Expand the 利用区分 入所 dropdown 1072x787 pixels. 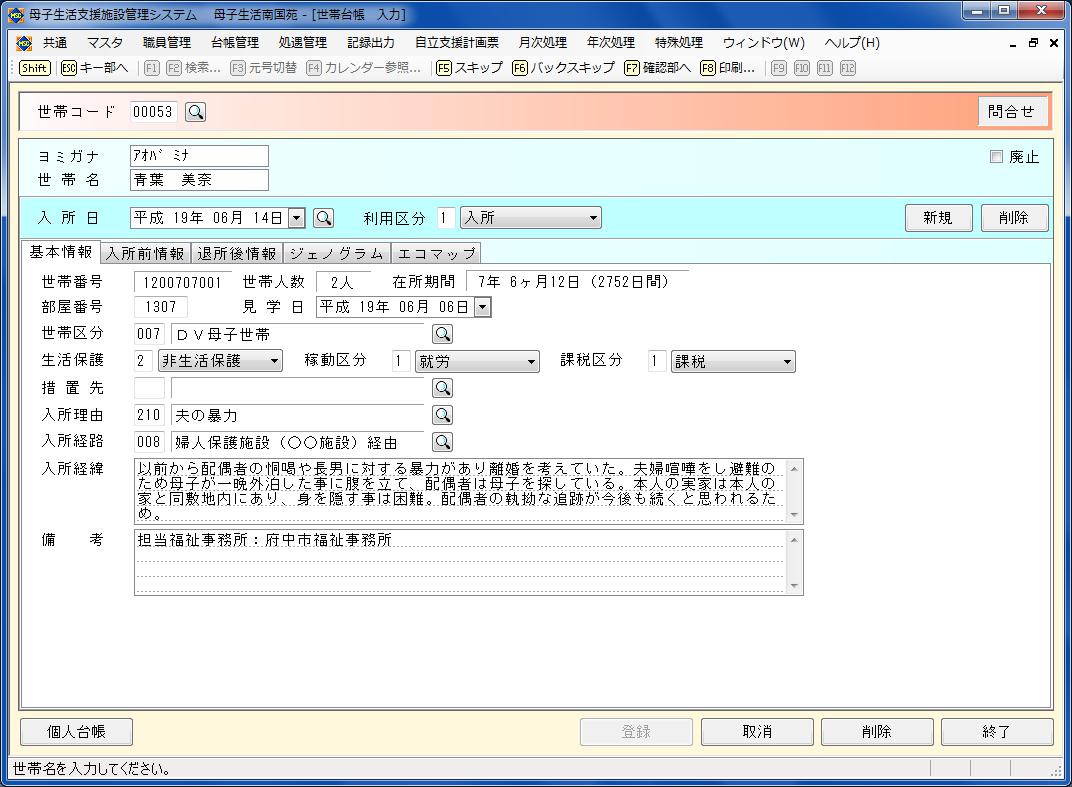(x=593, y=218)
